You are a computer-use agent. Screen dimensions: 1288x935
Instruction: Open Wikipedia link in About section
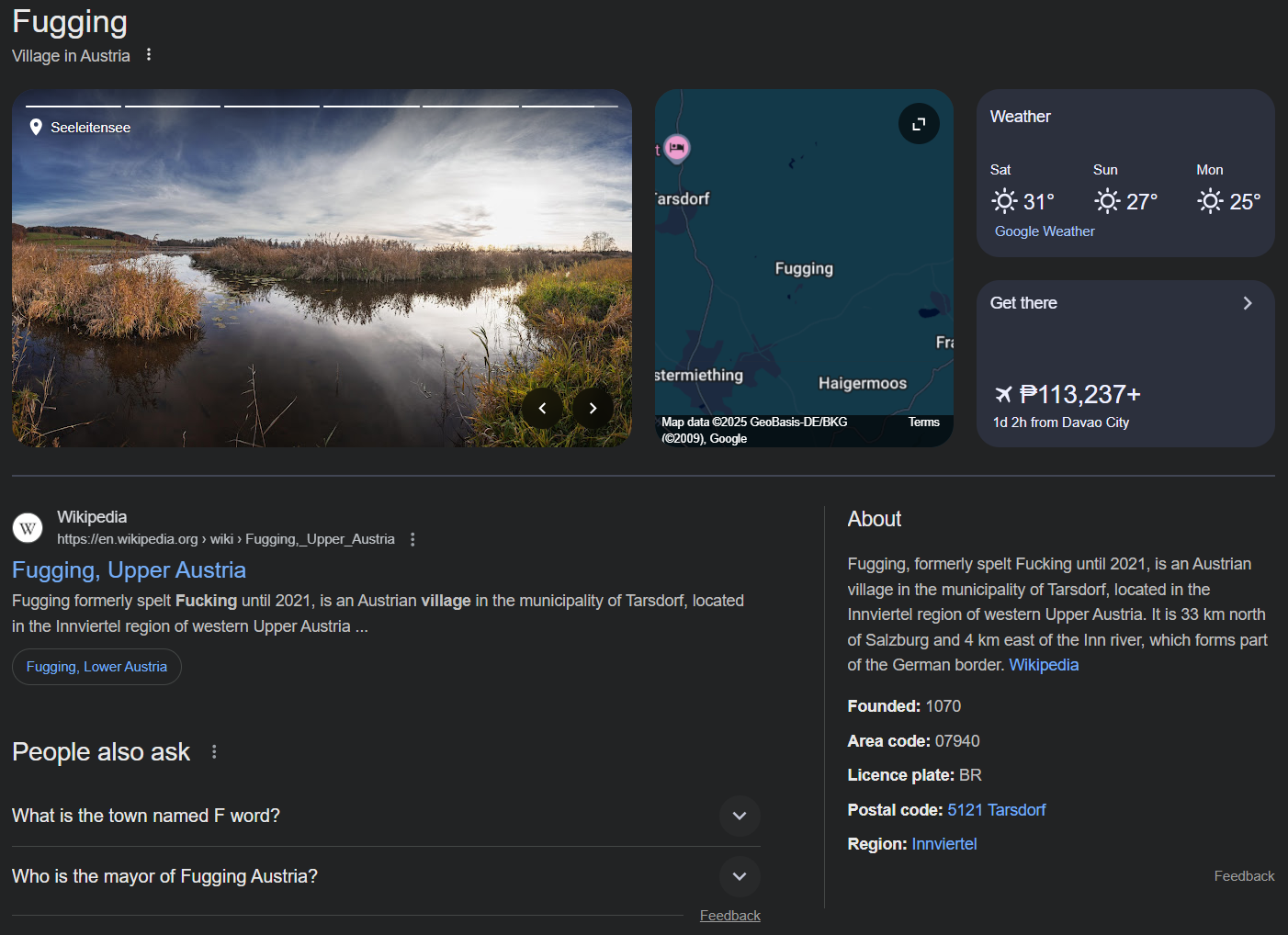[x=1044, y=665]
